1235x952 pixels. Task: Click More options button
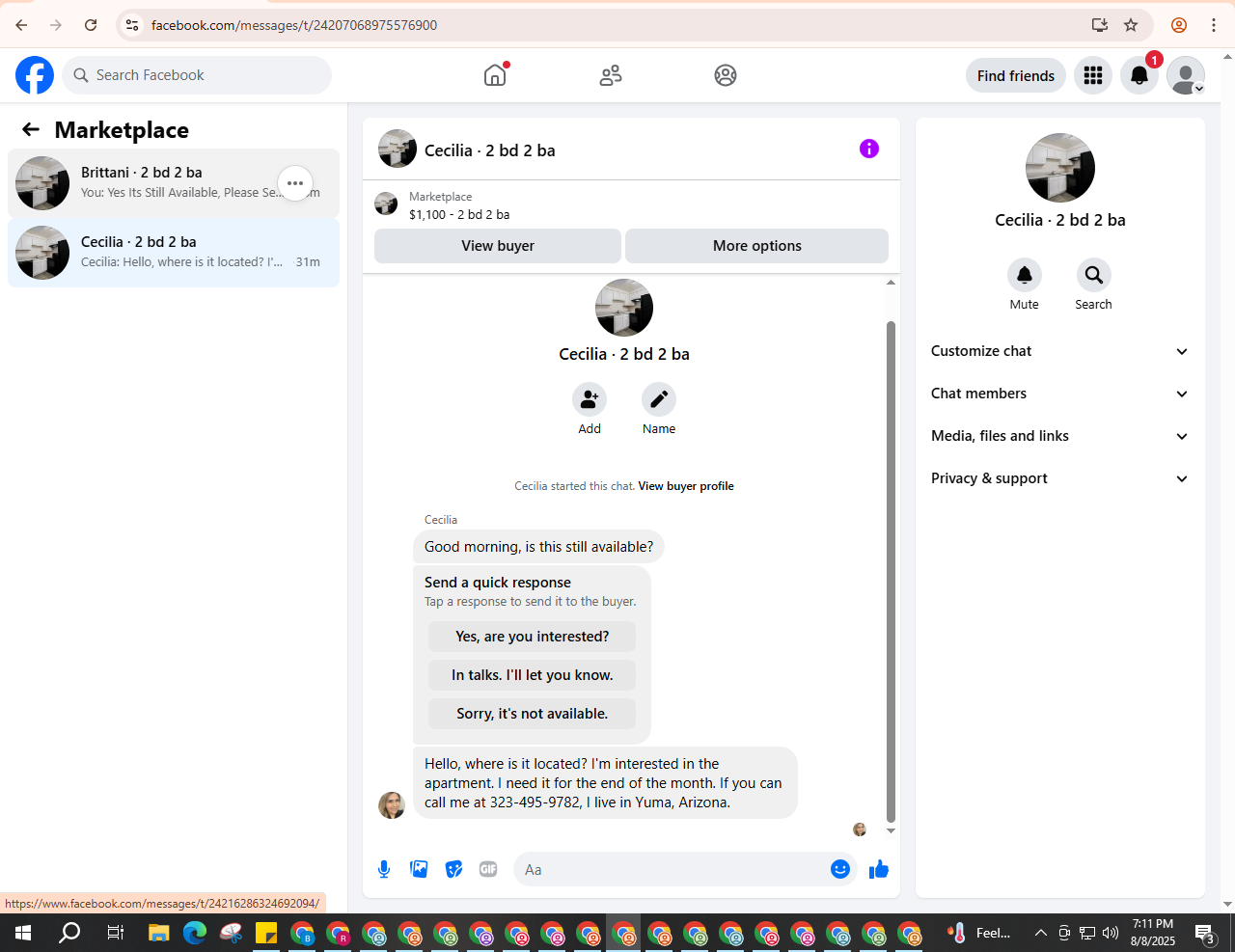(x=757, y=246)
